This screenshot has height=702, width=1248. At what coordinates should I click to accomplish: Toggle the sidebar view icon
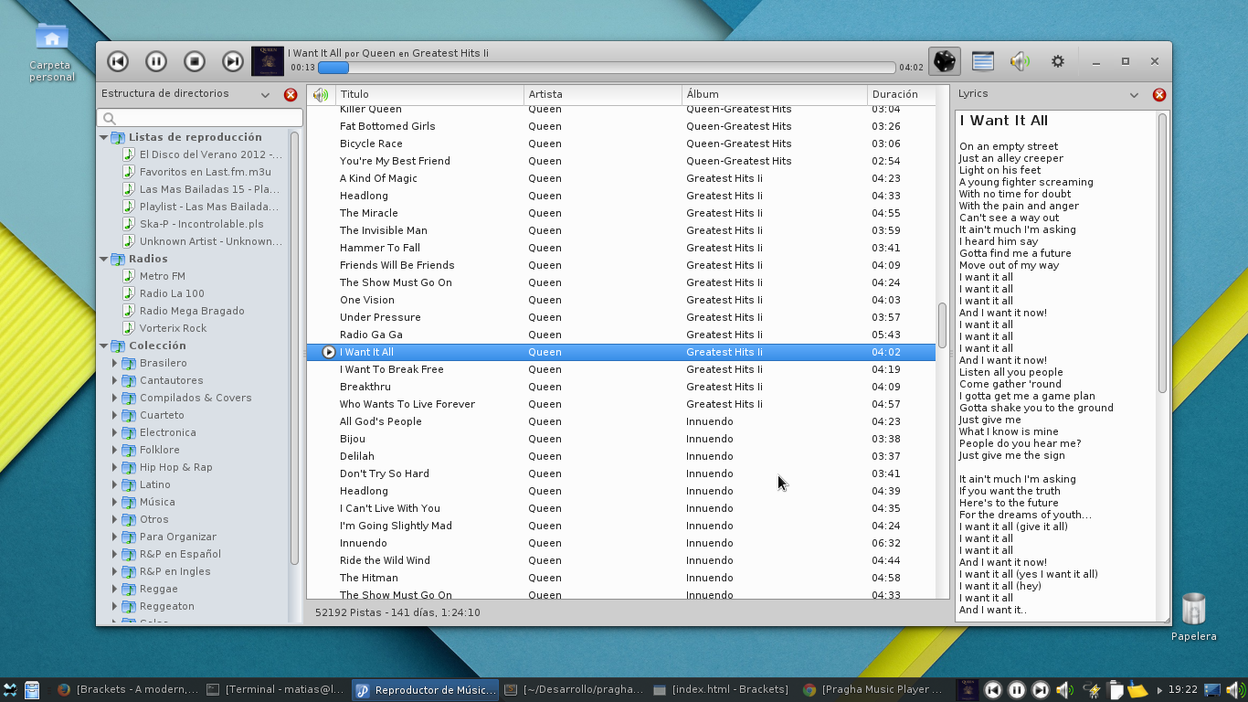(982, 61)
